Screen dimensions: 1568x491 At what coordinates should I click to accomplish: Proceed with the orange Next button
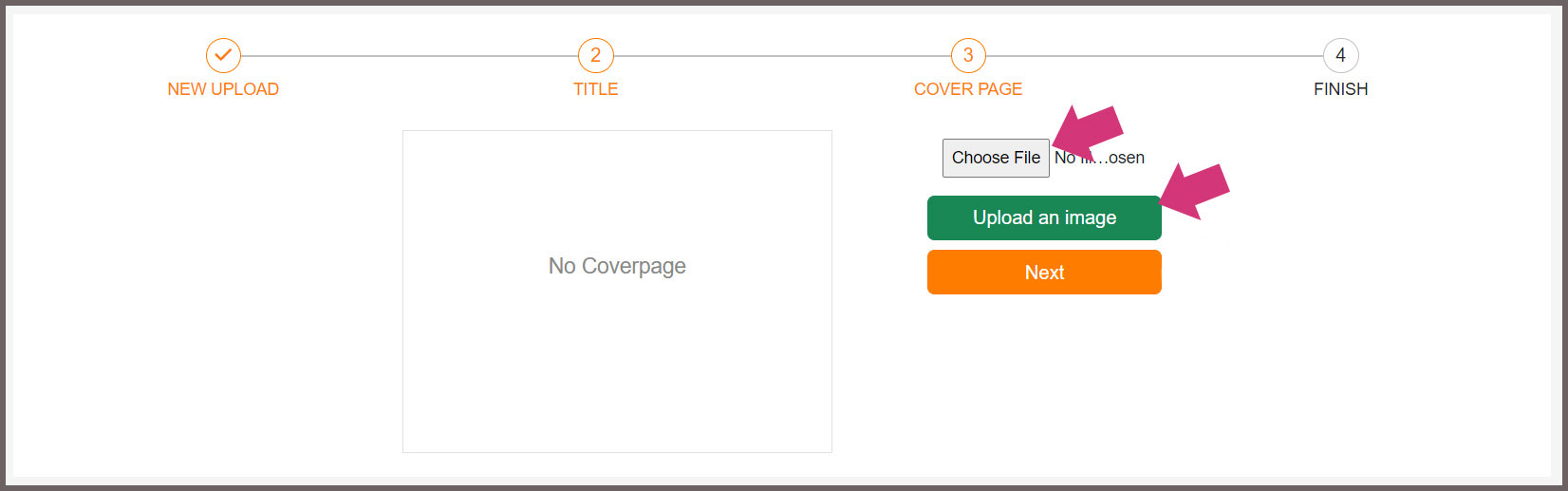1044,273
